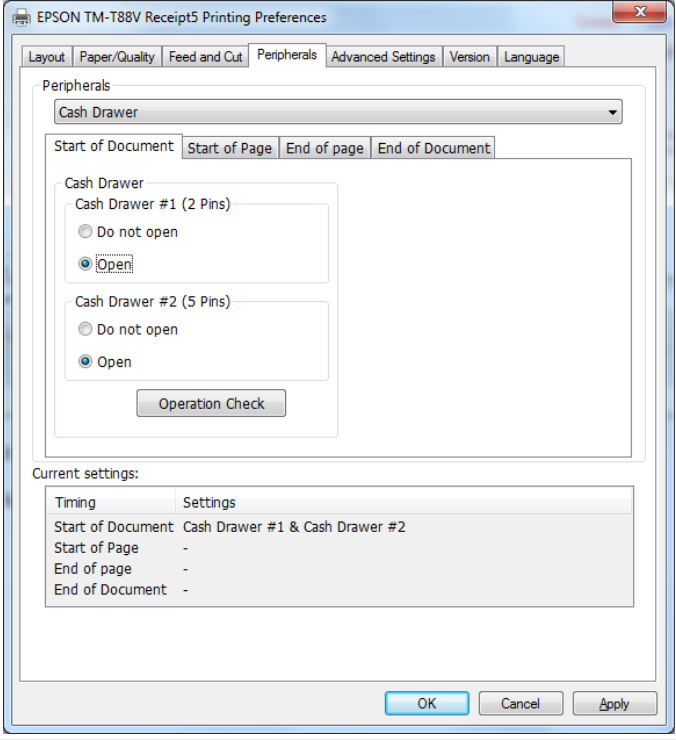Expand the Cash Drawer peripherals dropdown
The image size is (676, 740).
338,112
